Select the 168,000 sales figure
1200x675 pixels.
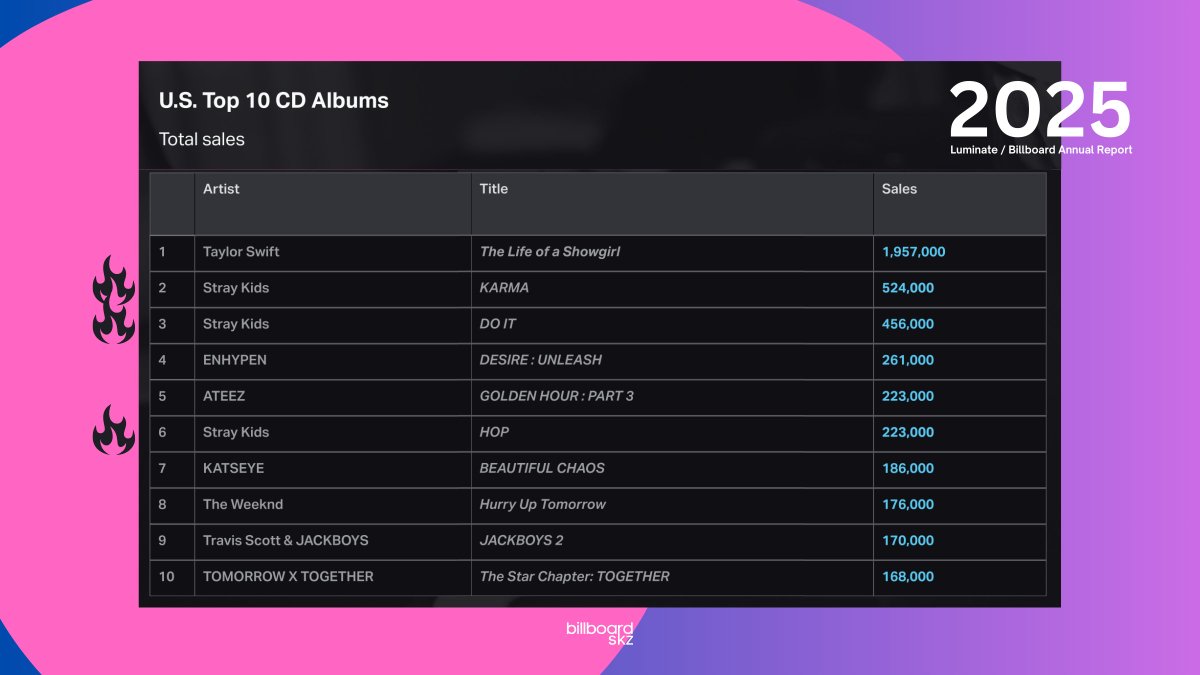(908, 576)
